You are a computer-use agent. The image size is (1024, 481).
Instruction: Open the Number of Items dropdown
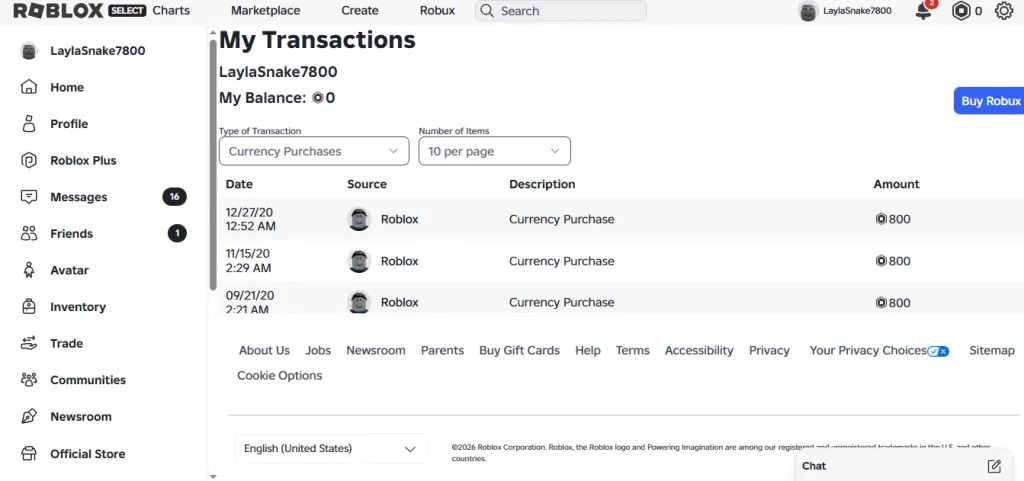coord(494,151)
